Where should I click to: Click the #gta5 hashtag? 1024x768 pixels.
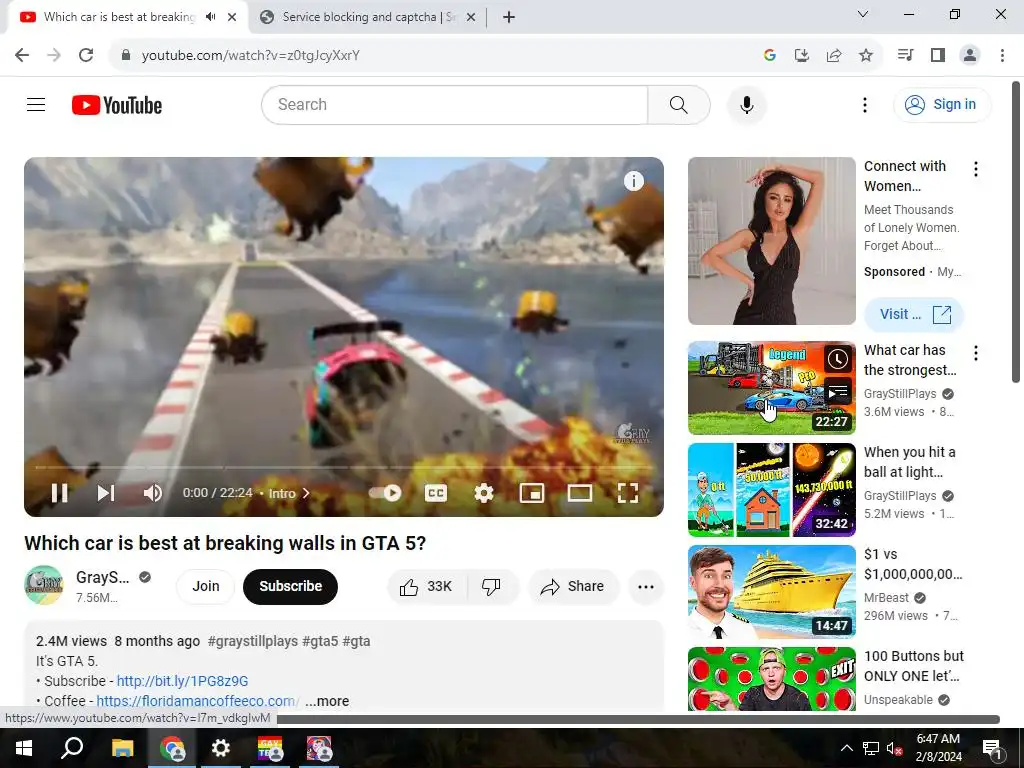[x=320, y=641]
